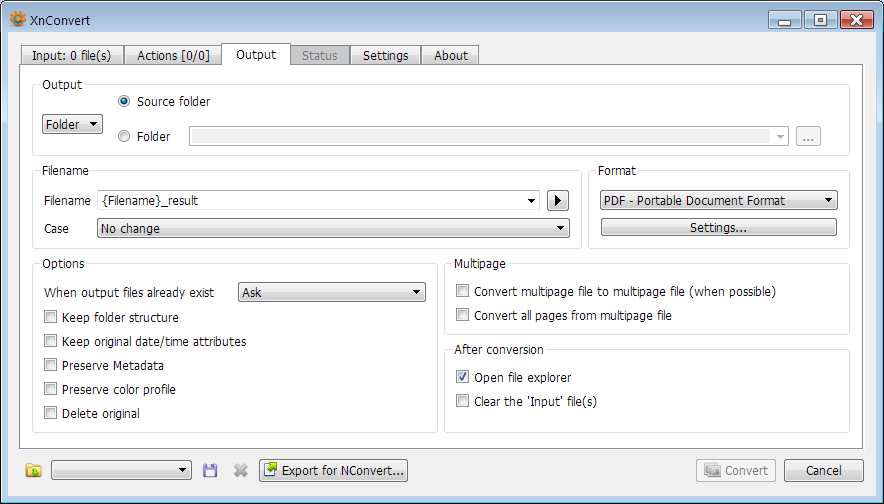Open the output type Folder dropdown

click(x=72, y=124)
